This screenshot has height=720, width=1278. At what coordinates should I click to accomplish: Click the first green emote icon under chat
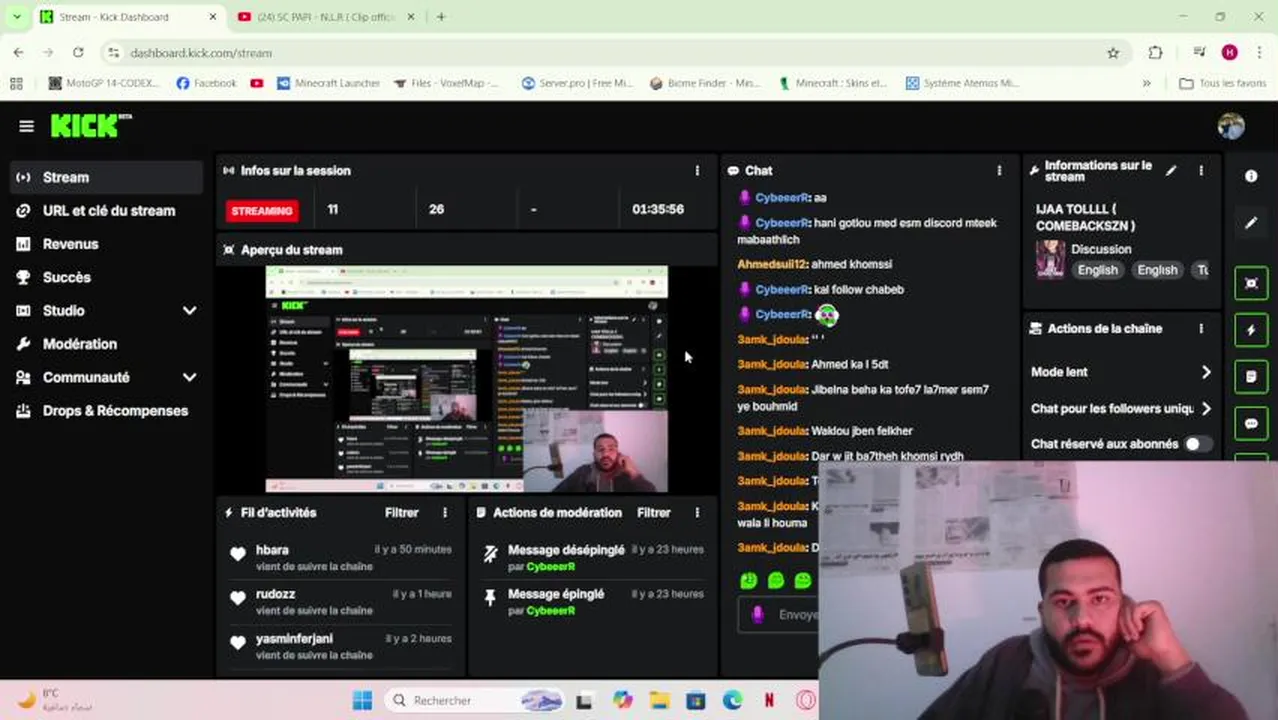click(x=748, y=580)
